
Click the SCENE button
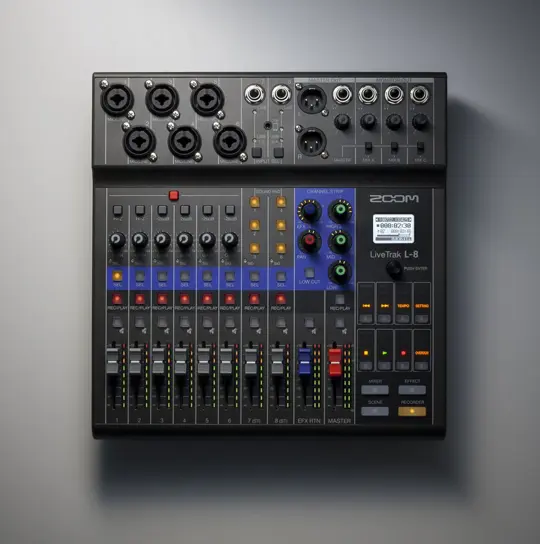[375, 411]
